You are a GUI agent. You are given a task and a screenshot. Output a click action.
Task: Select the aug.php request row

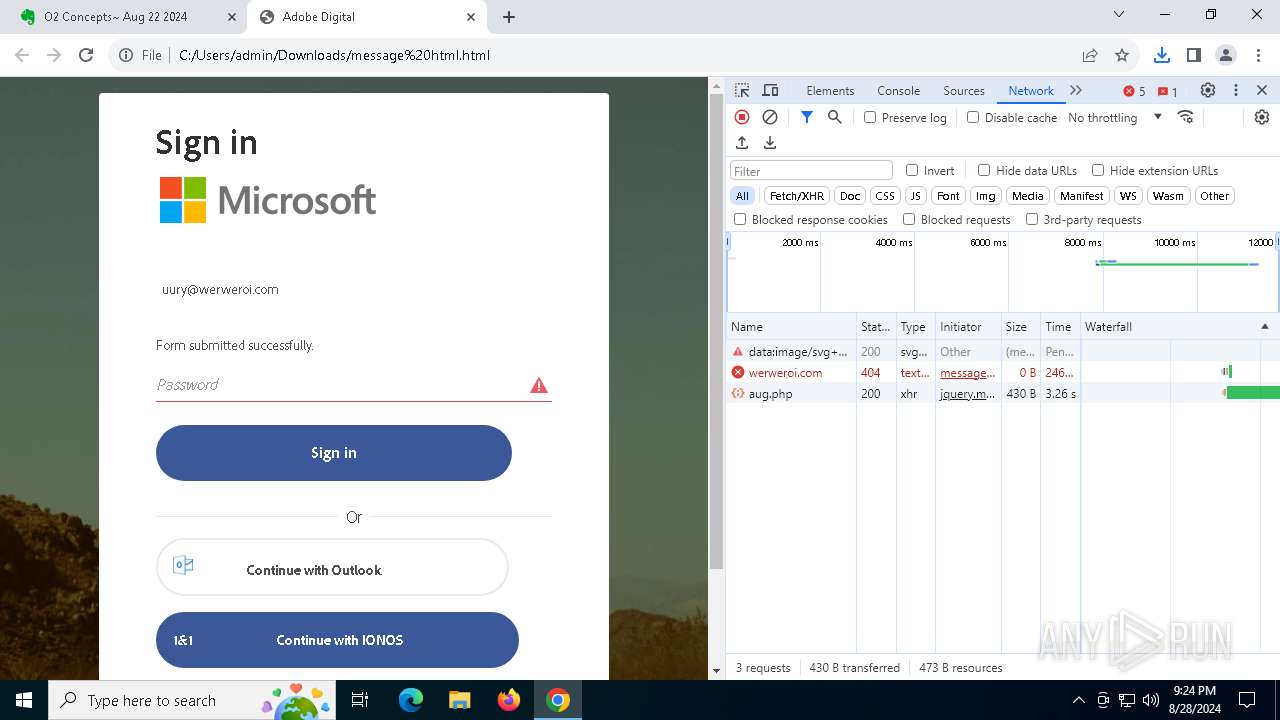tap(1003, 394)
